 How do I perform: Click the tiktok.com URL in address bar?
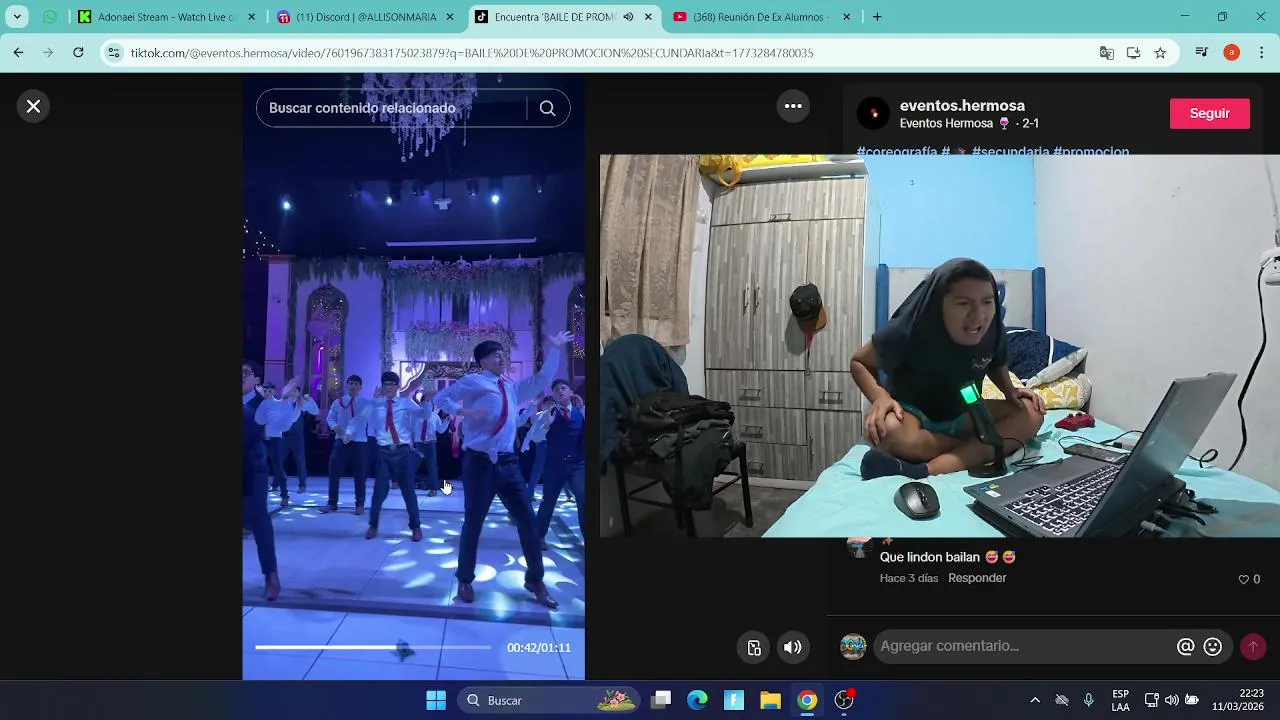point(472,53)
